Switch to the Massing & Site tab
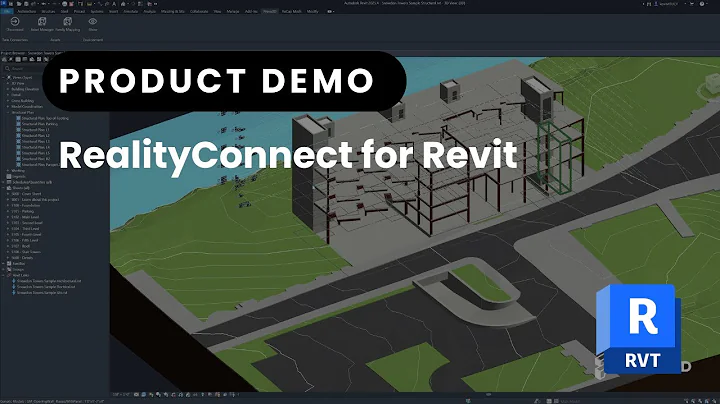720x404 pixels. tap(173, 11)
